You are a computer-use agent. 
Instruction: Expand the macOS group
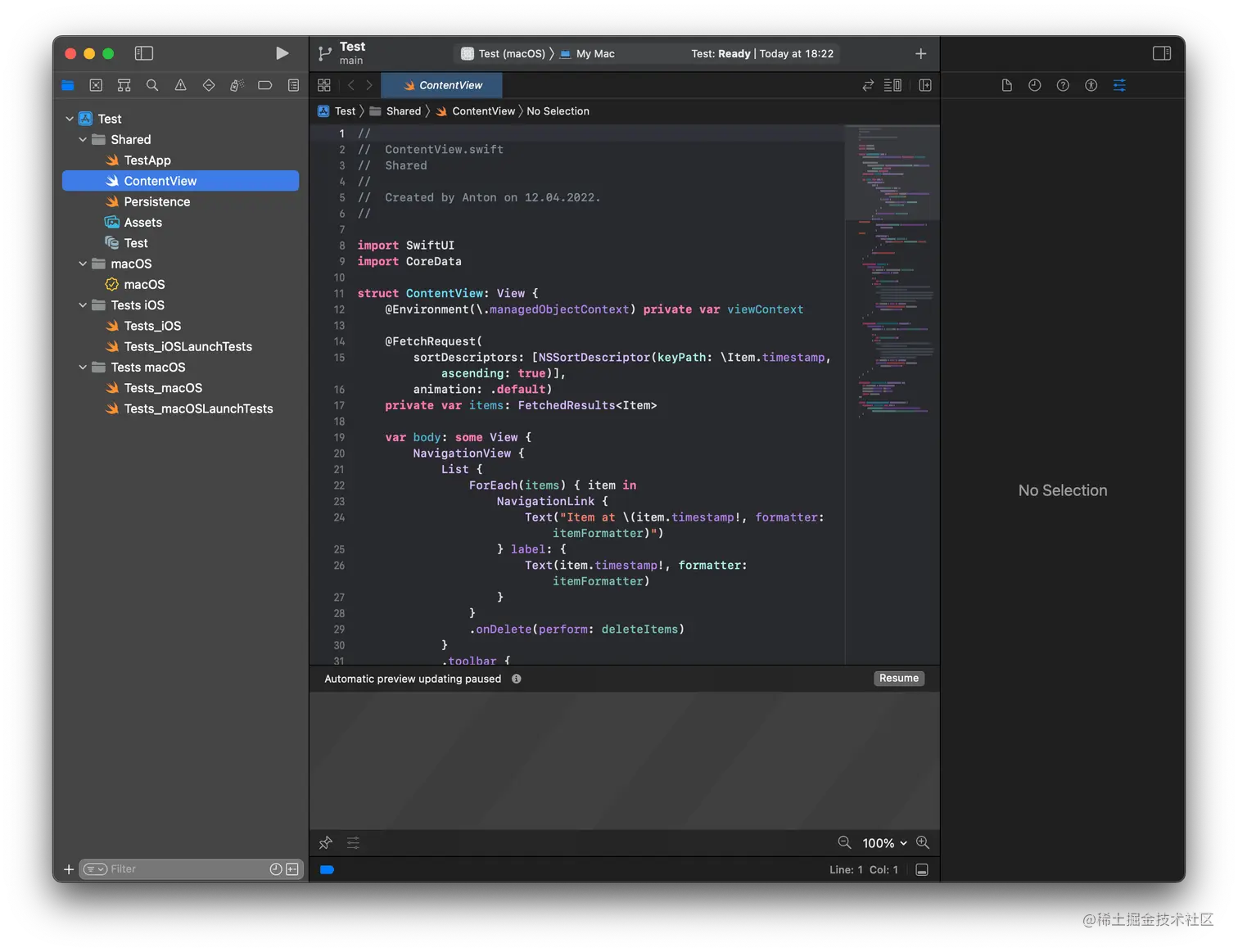82,264
